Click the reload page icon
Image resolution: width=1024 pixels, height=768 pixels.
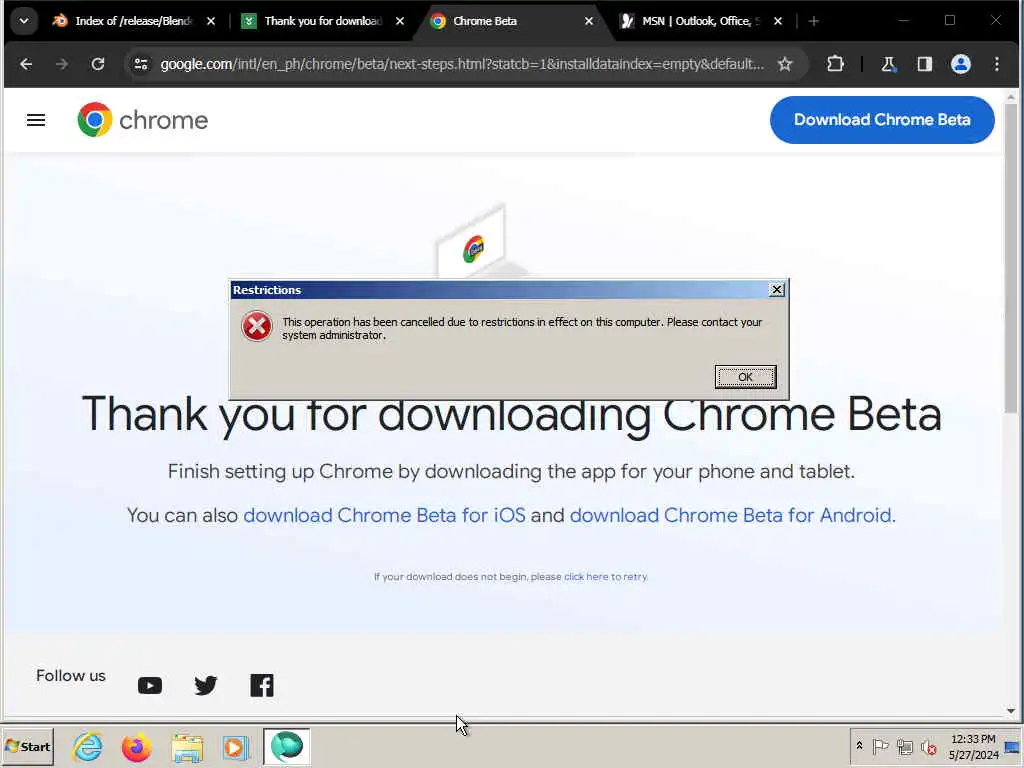[x=98, y=64]
